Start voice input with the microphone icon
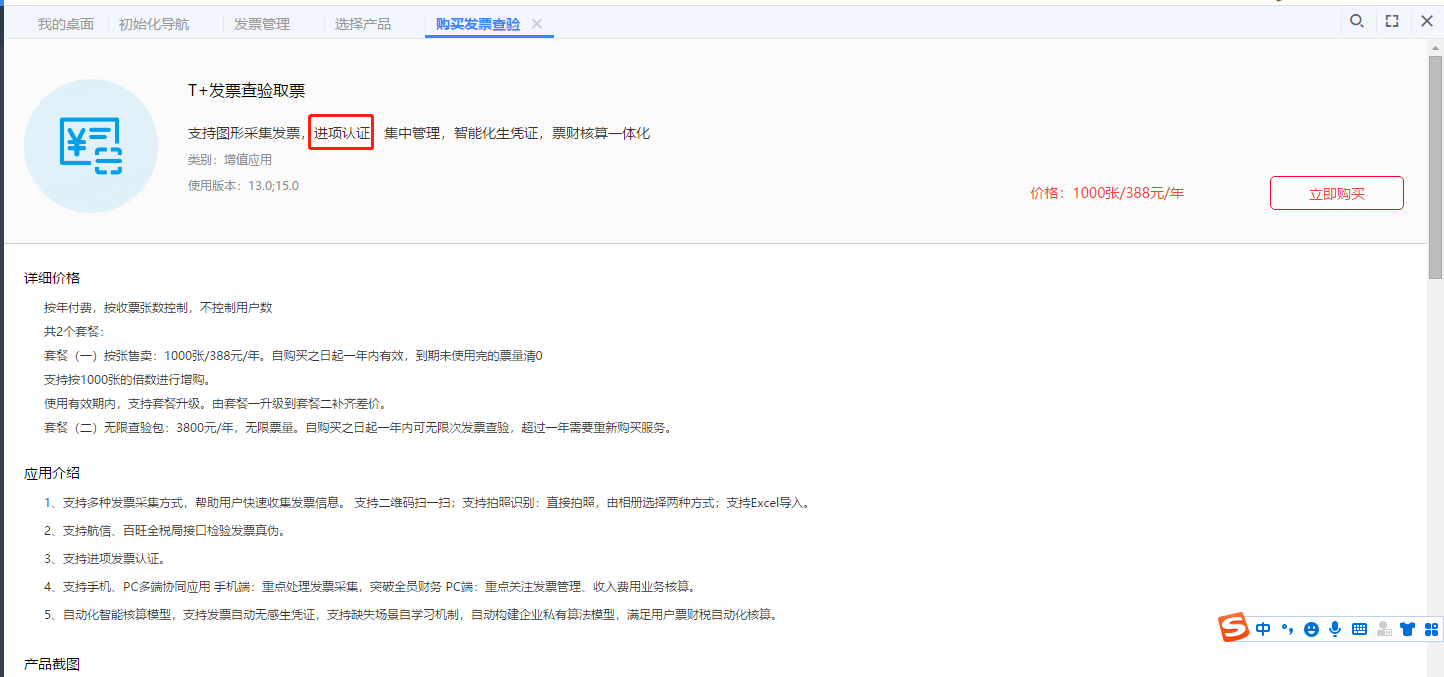The width and height of the screenshot is (1444, 677). (x=1335, y=629)
